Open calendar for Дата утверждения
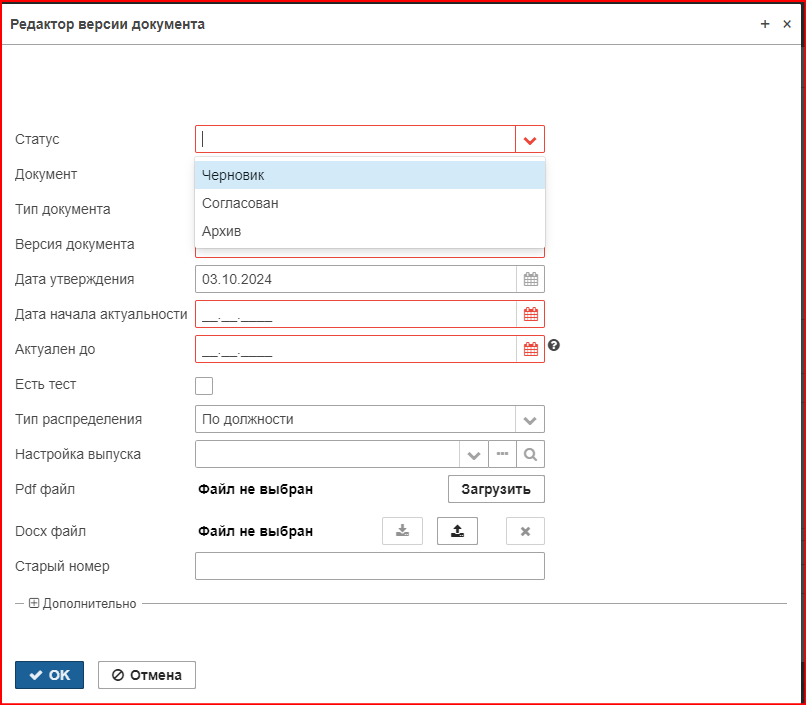This screenshot has width=806, height=705. [530, 279]
